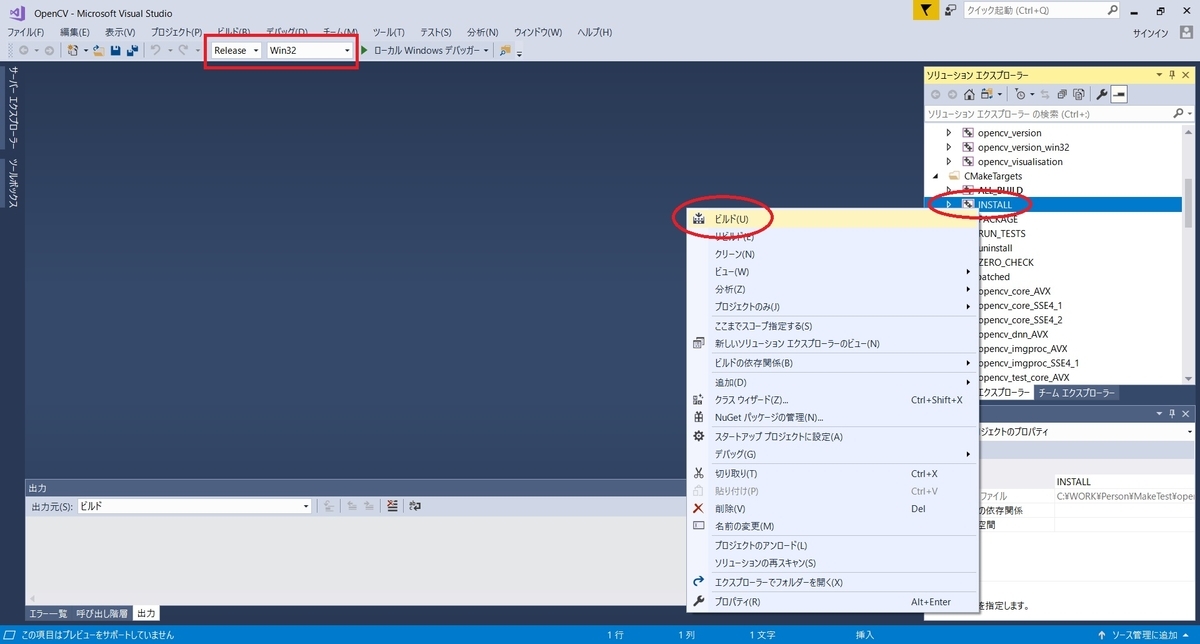Click the publish icon in status bar

(1103, 635)
